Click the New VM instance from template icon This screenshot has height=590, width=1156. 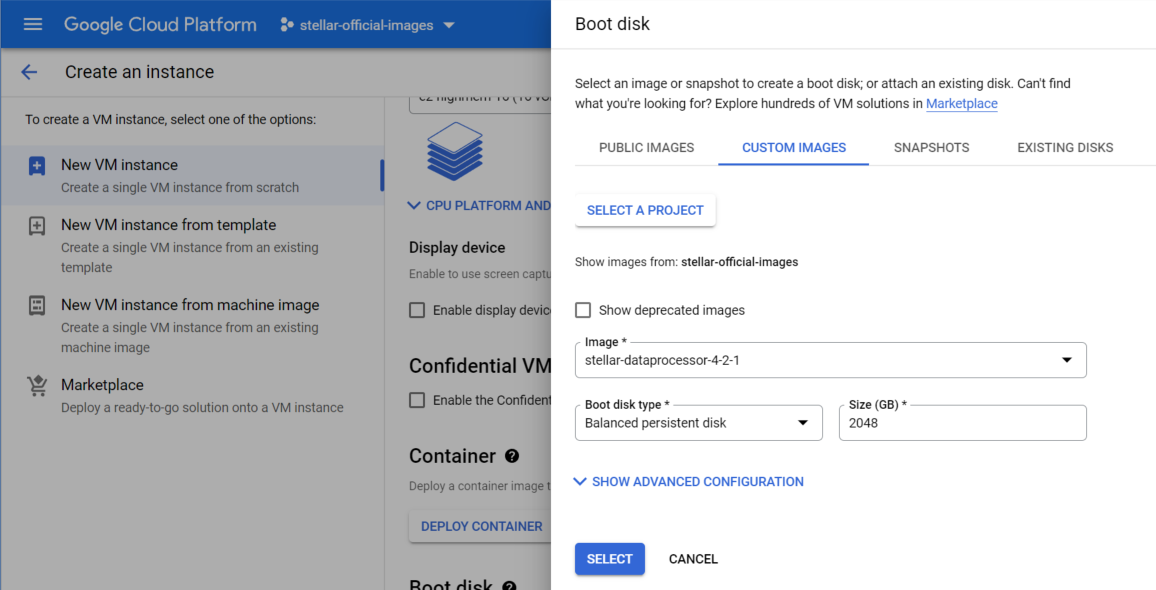point(37,226)
